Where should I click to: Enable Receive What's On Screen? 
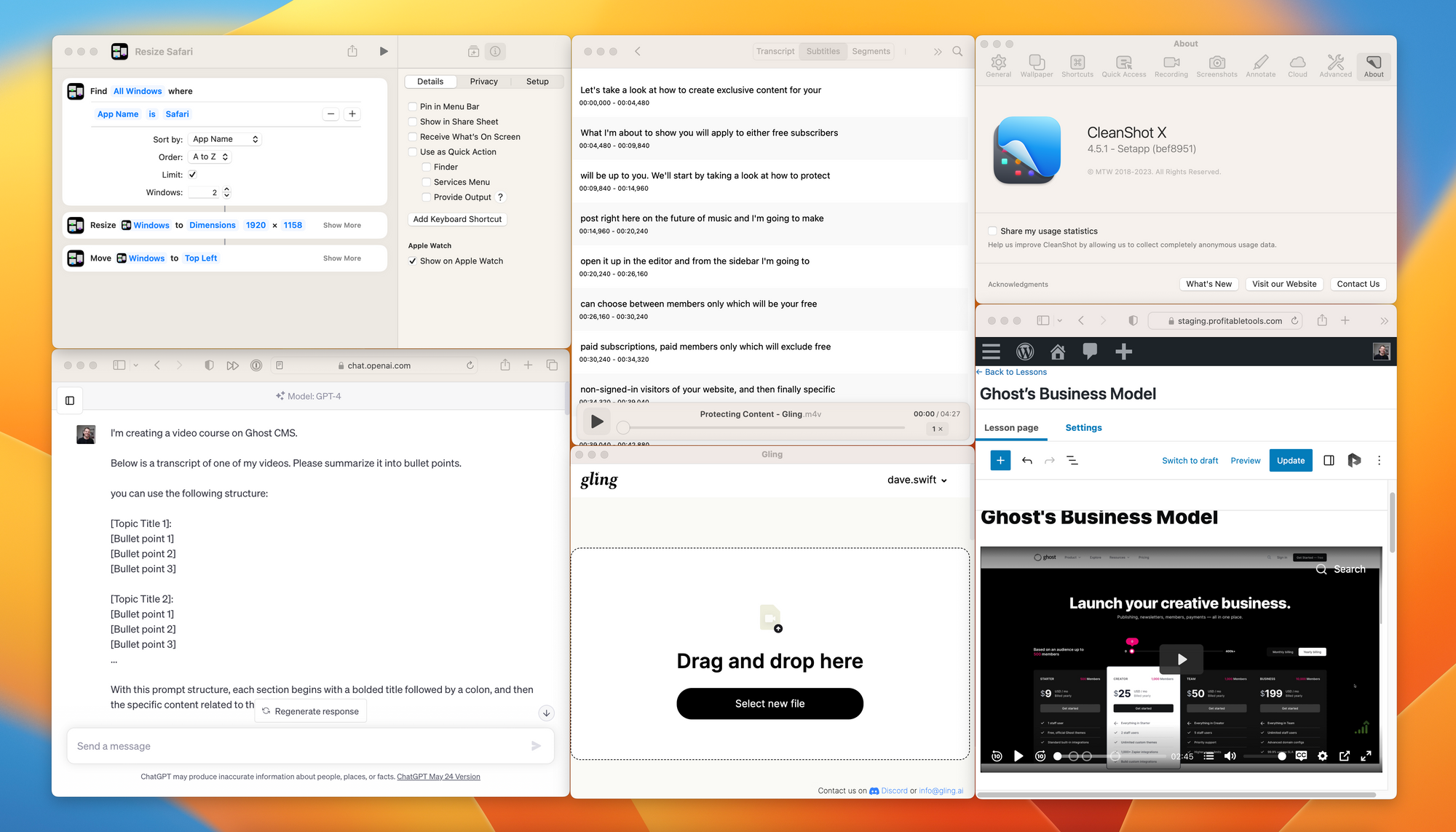(413, 137)
